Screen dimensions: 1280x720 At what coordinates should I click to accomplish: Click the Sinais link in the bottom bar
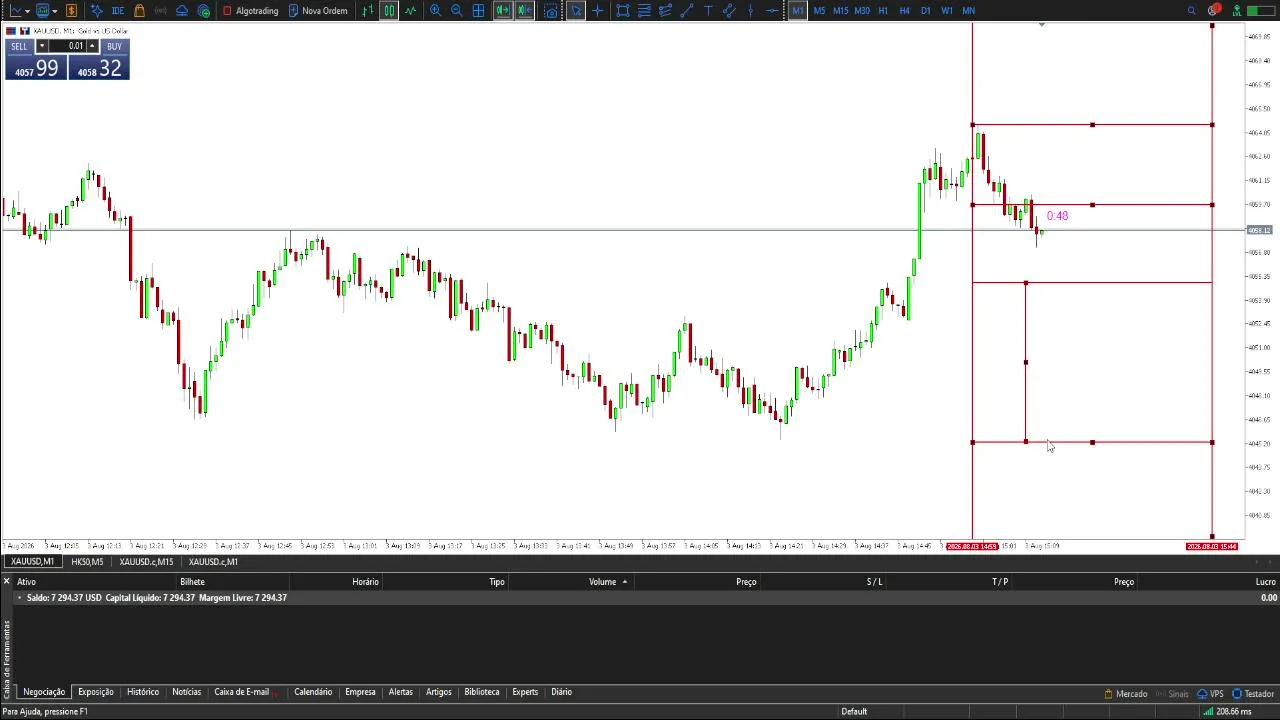point(1172,694)
